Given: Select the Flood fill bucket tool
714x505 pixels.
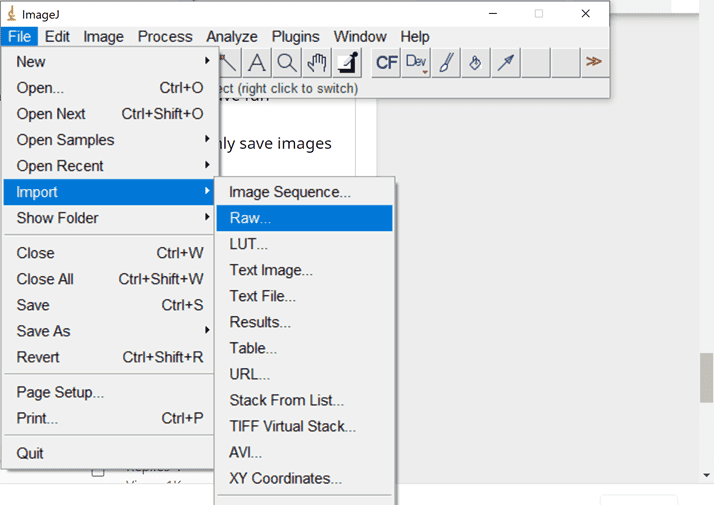Looking at the screenshot, I should pyautogui.click(x=476, y=62).
